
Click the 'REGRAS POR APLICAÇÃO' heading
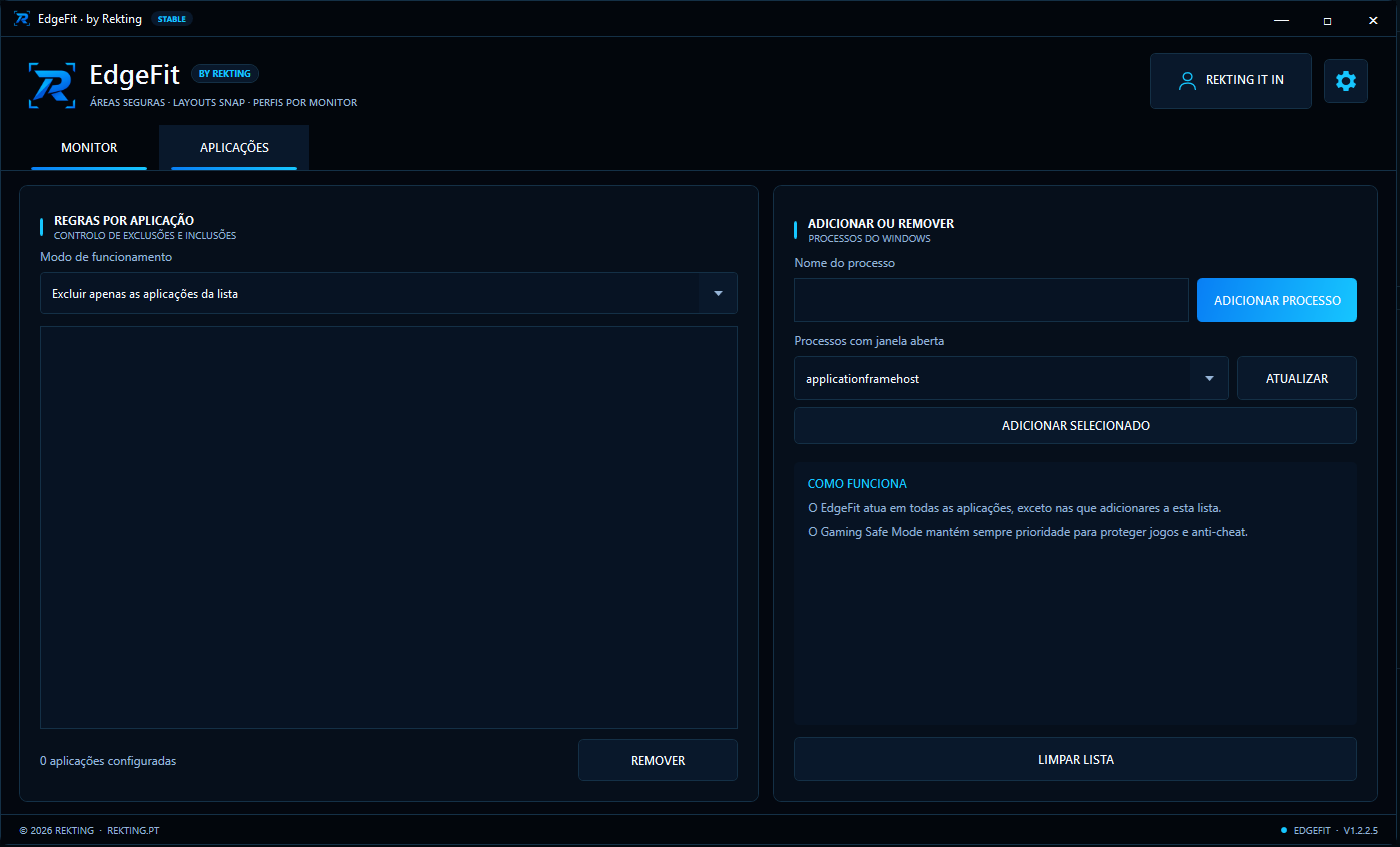[124, 220]
